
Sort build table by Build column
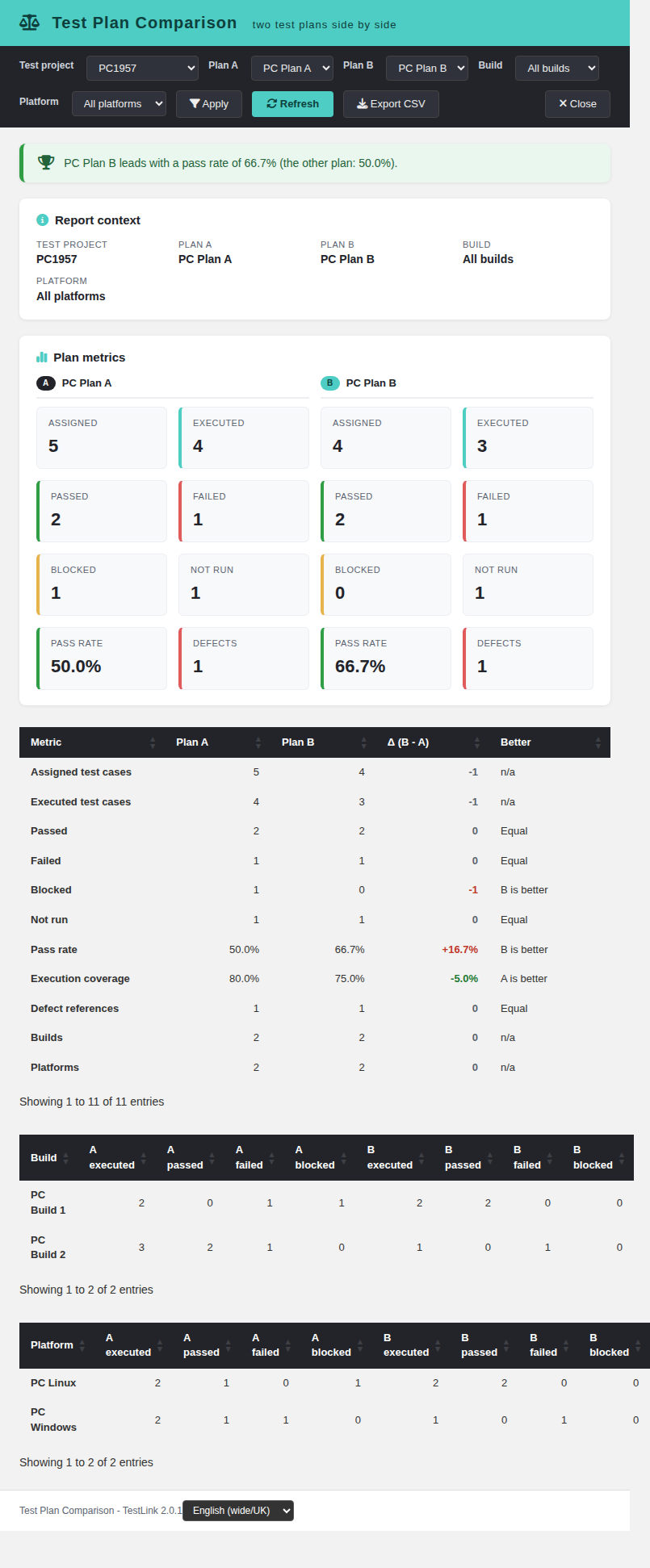[48, 1157]
